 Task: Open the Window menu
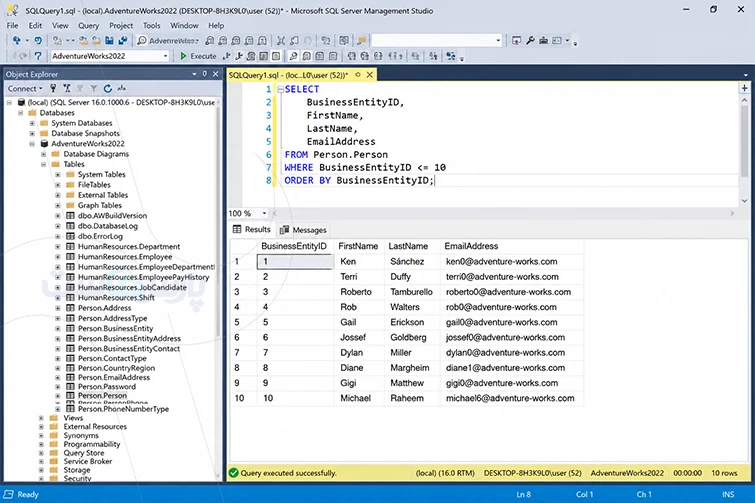pyautogui.click(x=184, y=26)
